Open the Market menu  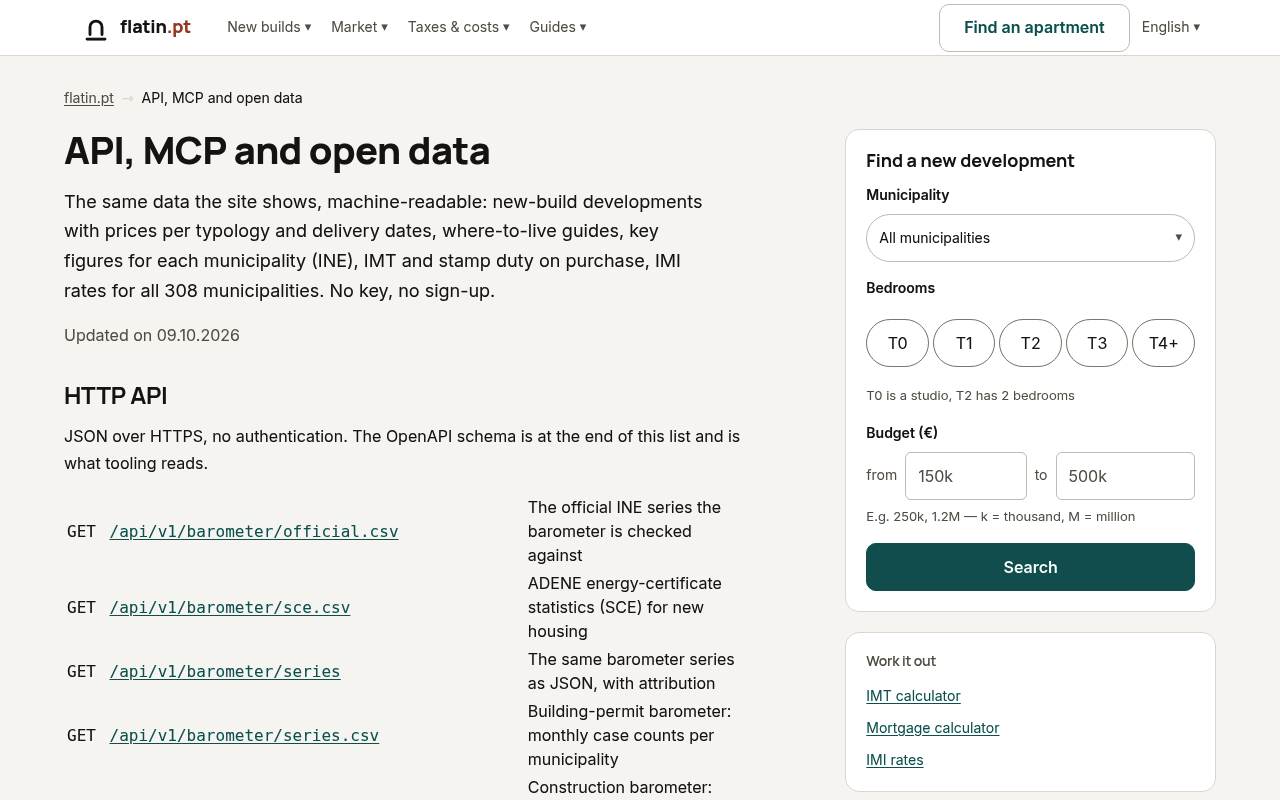pyautogui.click(x=360, y=27)
